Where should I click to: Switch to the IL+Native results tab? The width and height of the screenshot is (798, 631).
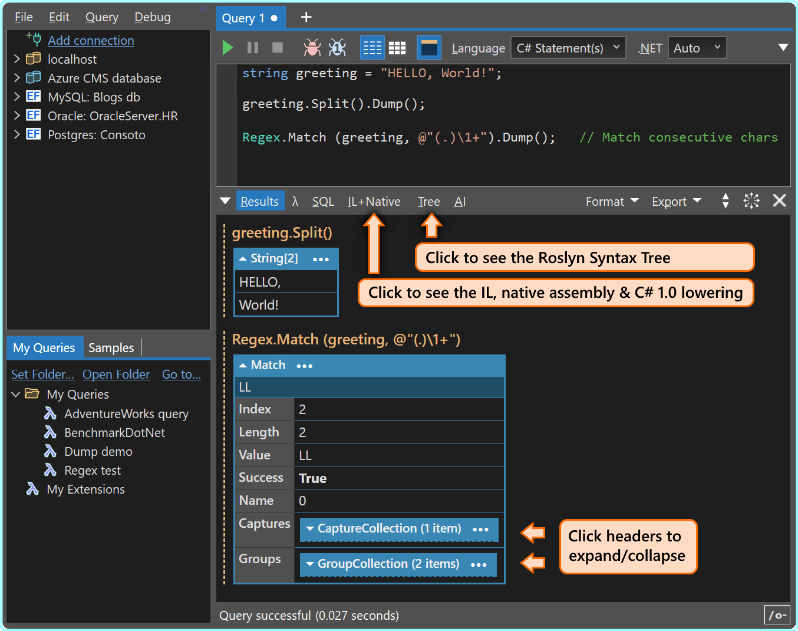[x=374, y=201]
